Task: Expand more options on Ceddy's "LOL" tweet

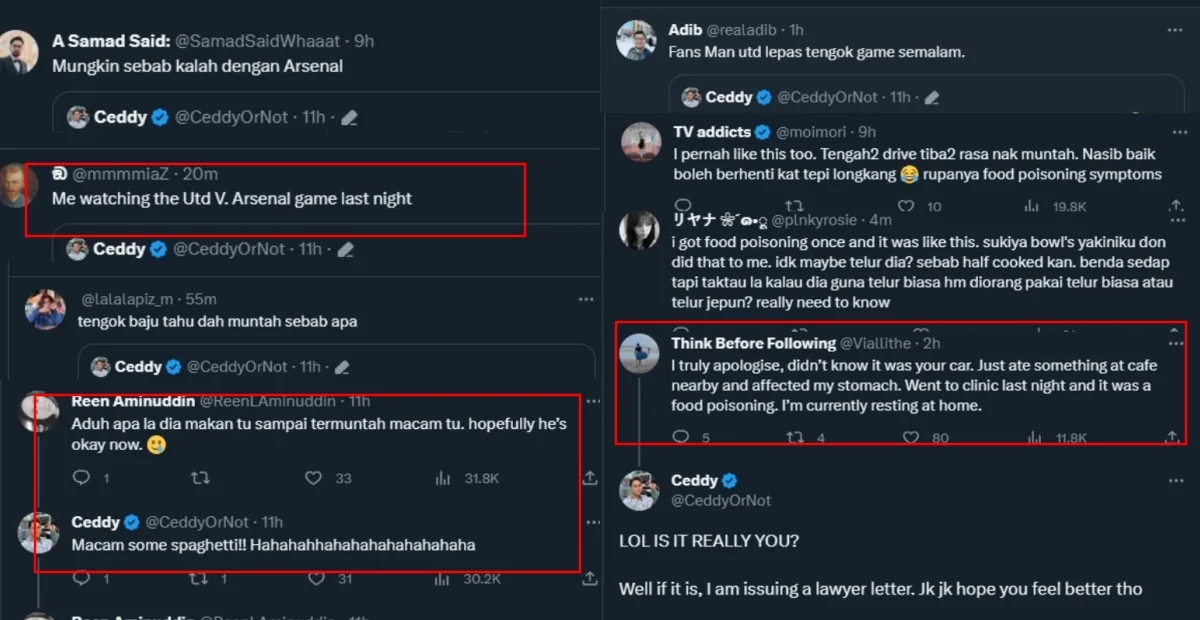Action: [x=1175, y=480]
